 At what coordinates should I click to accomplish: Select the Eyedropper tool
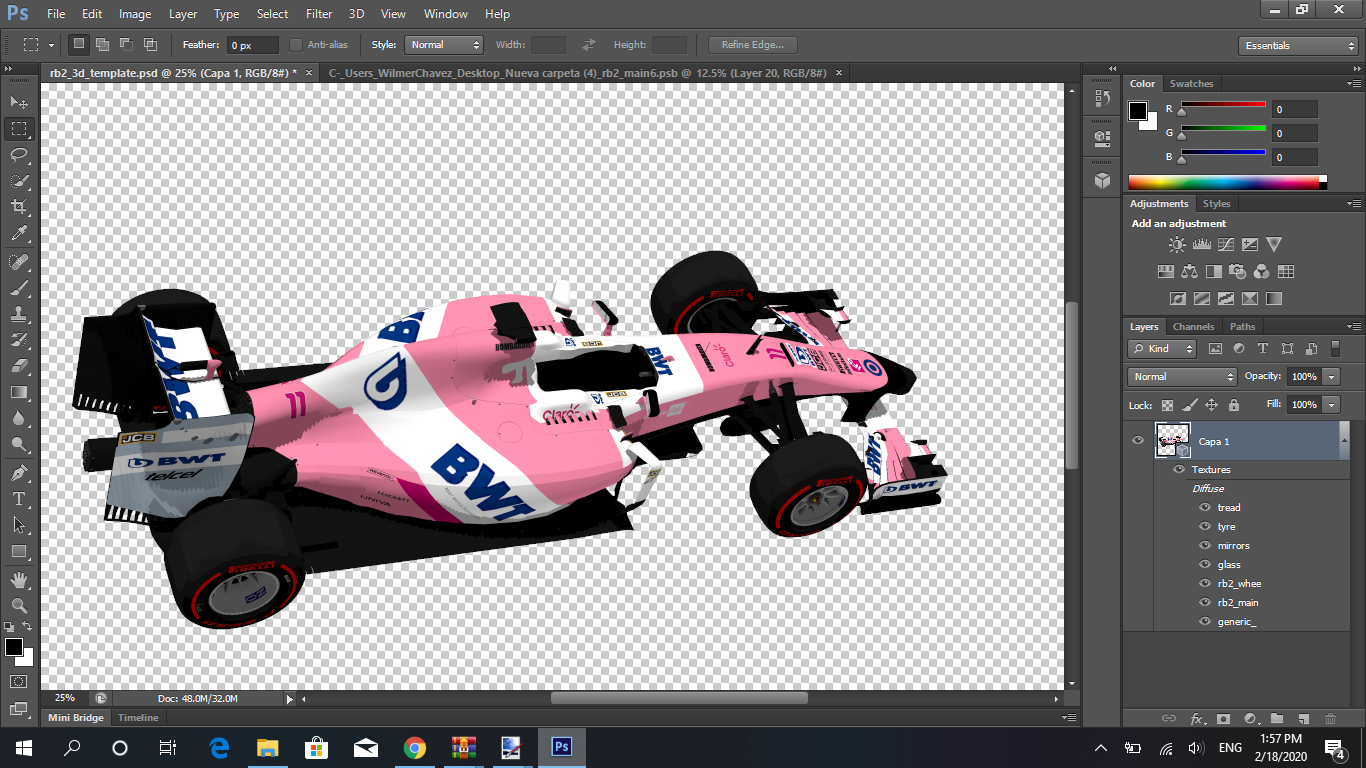pos(19,234)
